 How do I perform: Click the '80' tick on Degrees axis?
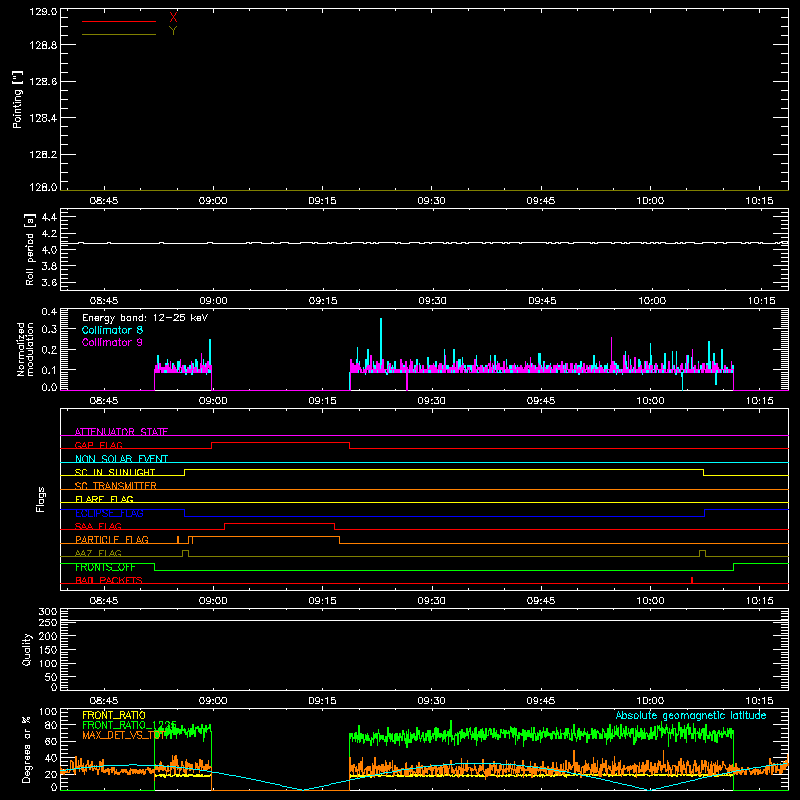pos(51,725)
